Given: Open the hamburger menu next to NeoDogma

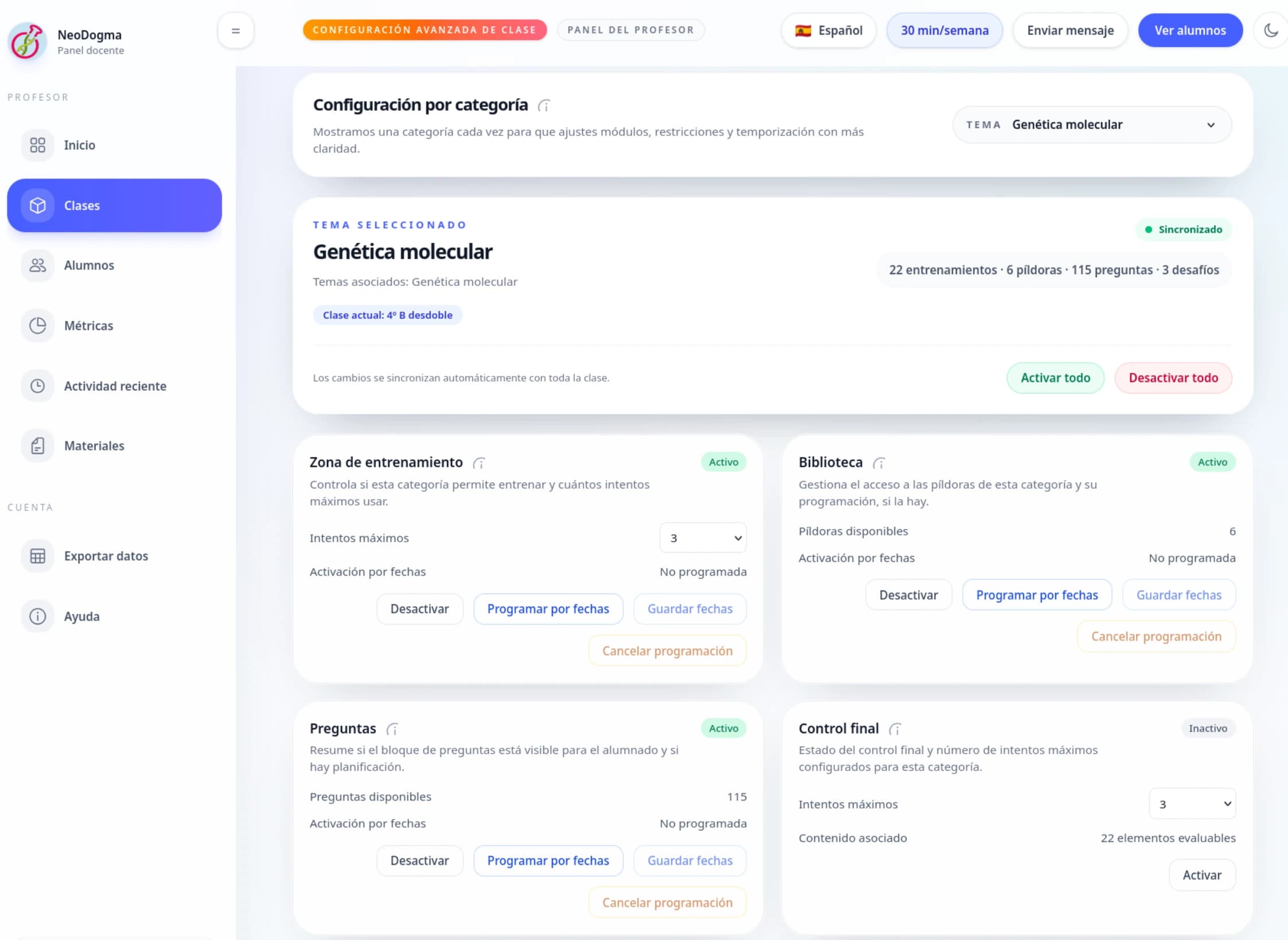Looking at the screenshot, I should pos(235,30).
